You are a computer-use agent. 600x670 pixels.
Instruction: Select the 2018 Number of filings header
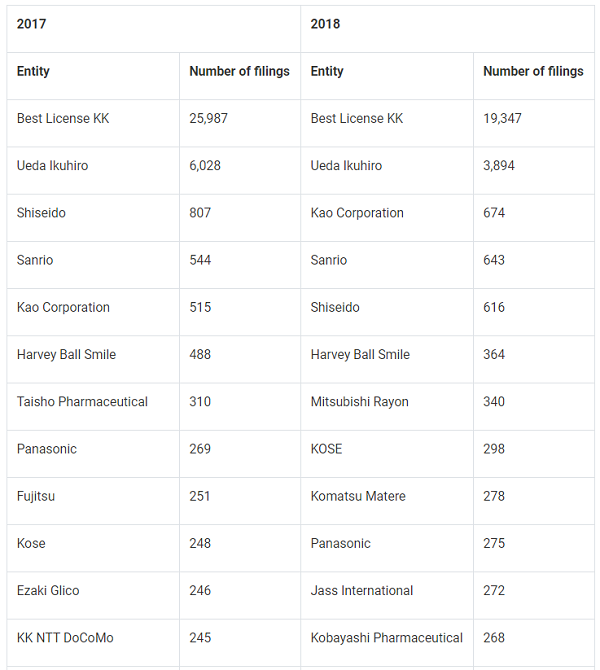(533, 71)
